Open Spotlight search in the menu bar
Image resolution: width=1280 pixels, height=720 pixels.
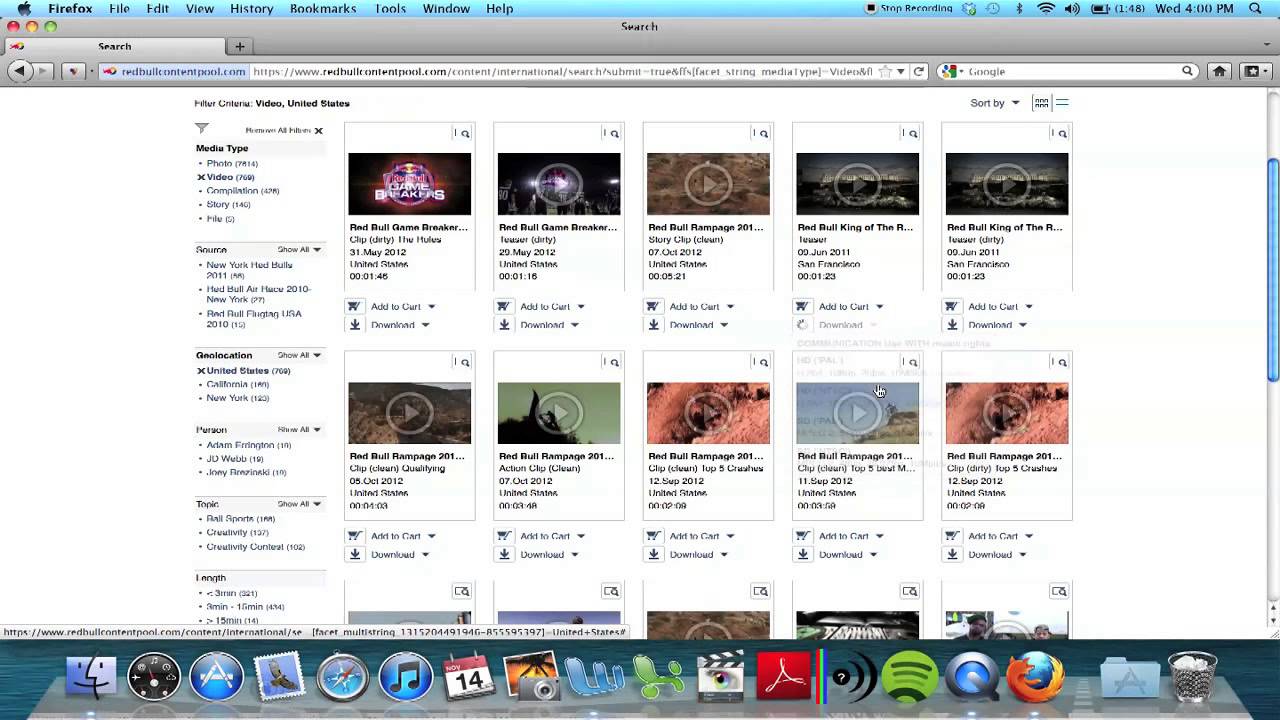point(1255,8)
